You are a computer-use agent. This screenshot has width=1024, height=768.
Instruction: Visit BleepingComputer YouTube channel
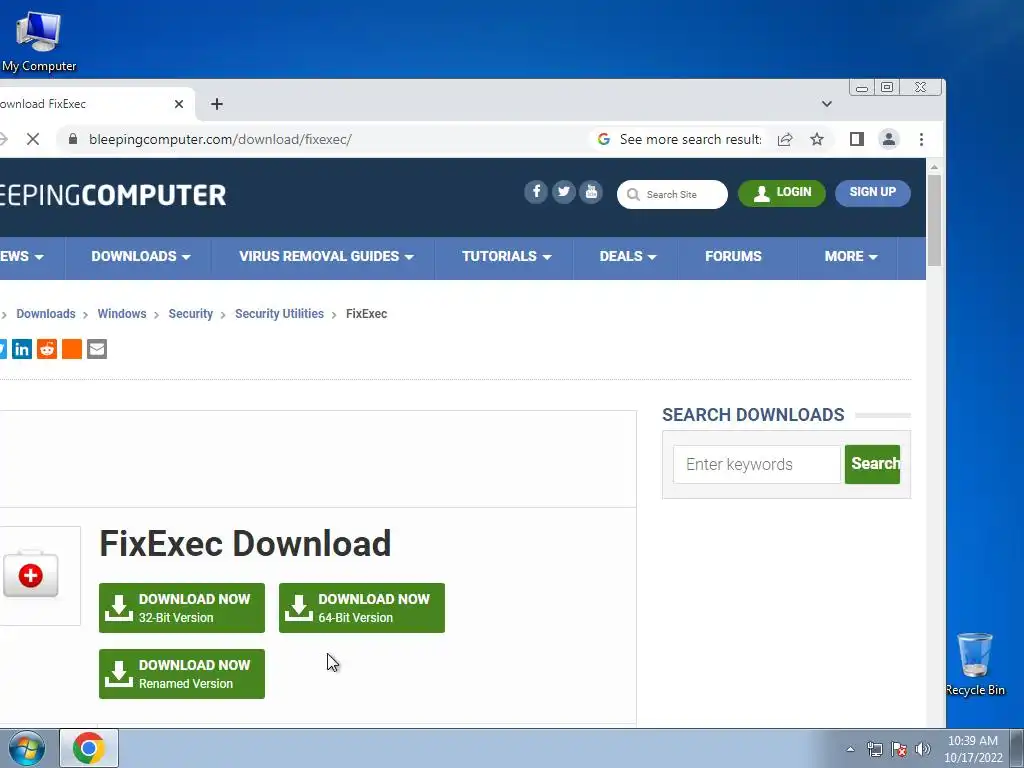tap(591, 192)
